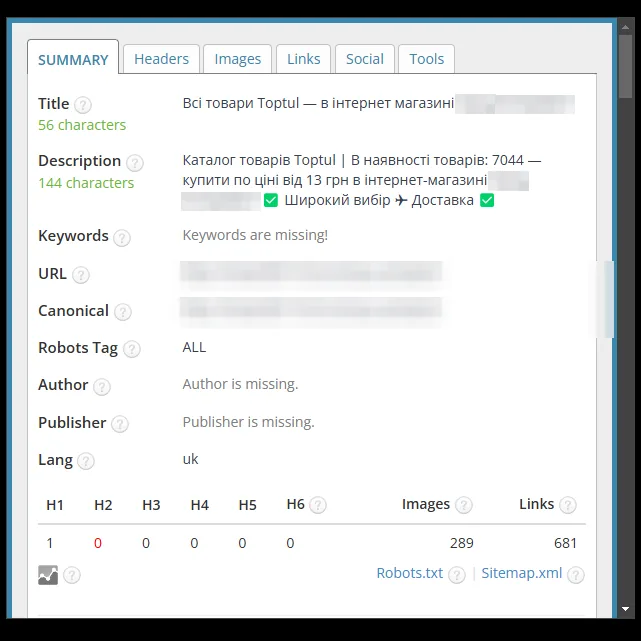The width and height of the screenshot is (641, 641).
Task: Click the vertical scrollbar thumb
Action: (625, 66)
